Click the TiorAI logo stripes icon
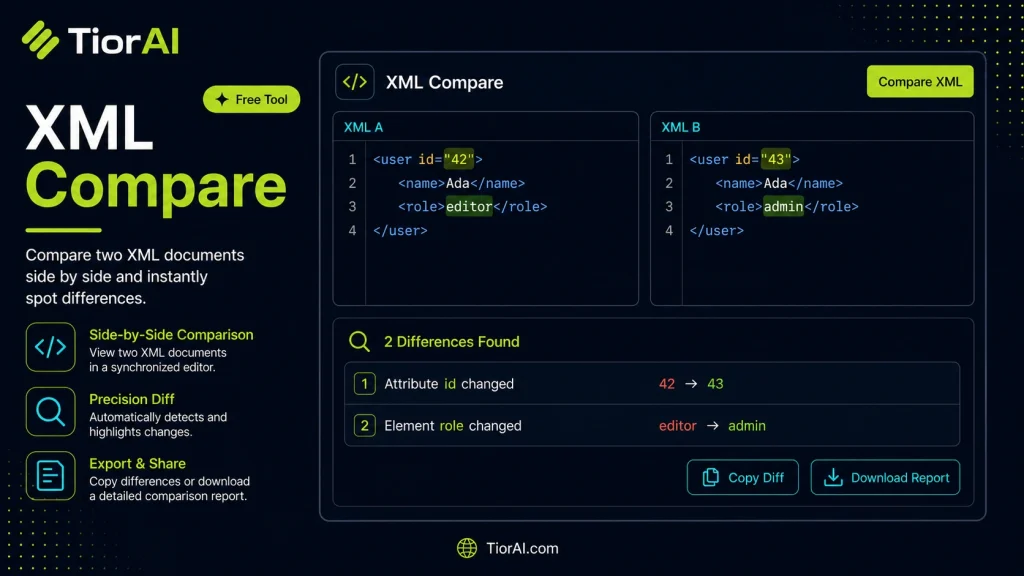 point(40,40)
